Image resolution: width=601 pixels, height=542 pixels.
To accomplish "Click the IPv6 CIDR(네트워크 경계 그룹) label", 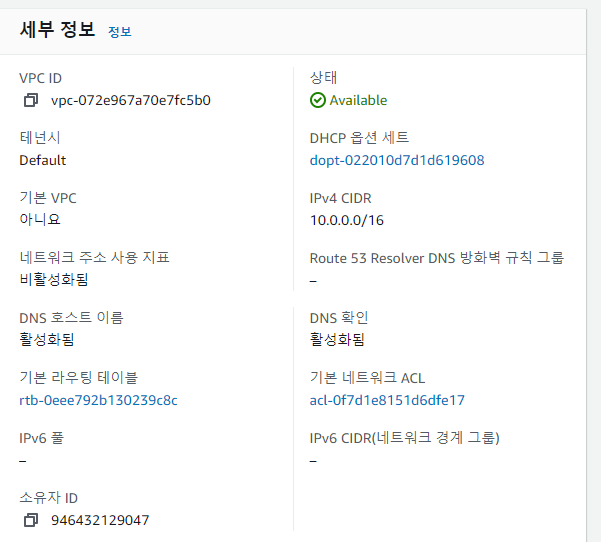I will (404, 438).
